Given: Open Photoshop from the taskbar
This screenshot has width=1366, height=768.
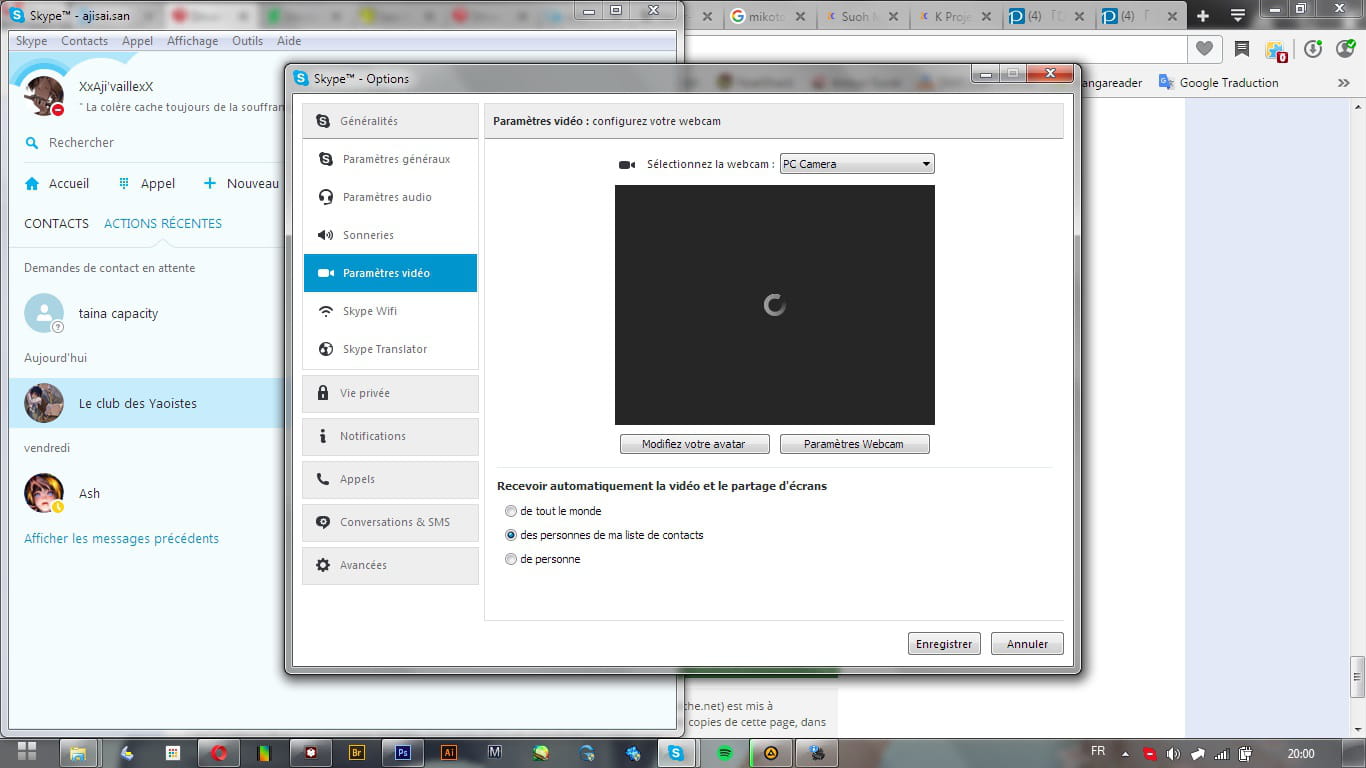Looking at the screenshot, I should [x=403, y=753].
